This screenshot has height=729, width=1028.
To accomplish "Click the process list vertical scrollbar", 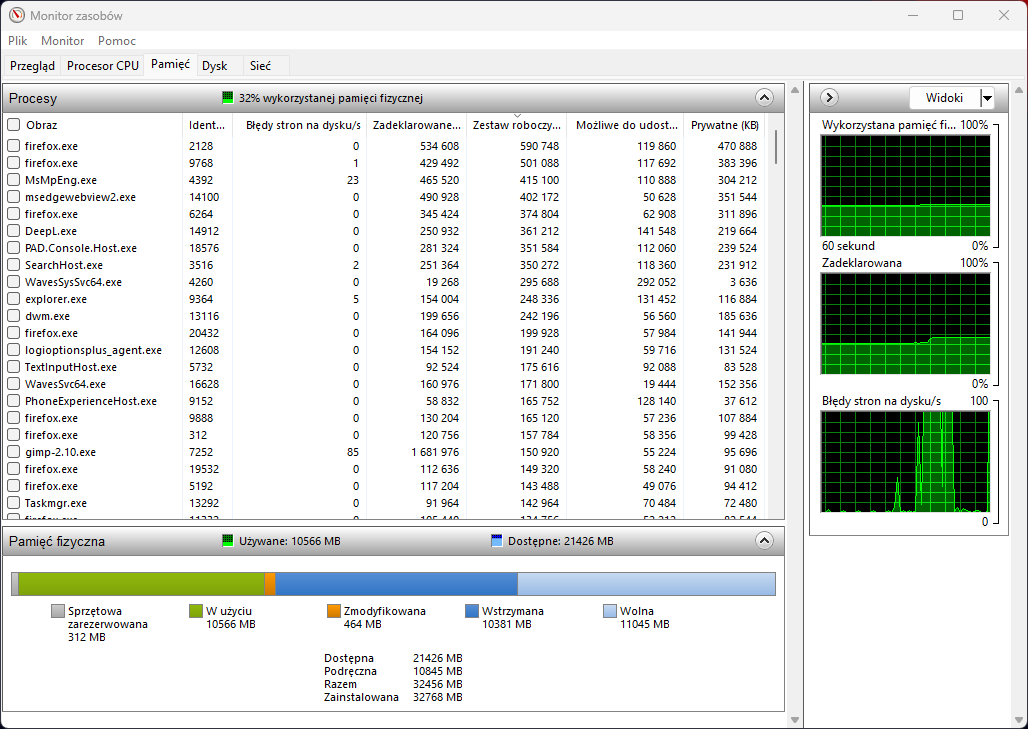I will coord(777,300).
